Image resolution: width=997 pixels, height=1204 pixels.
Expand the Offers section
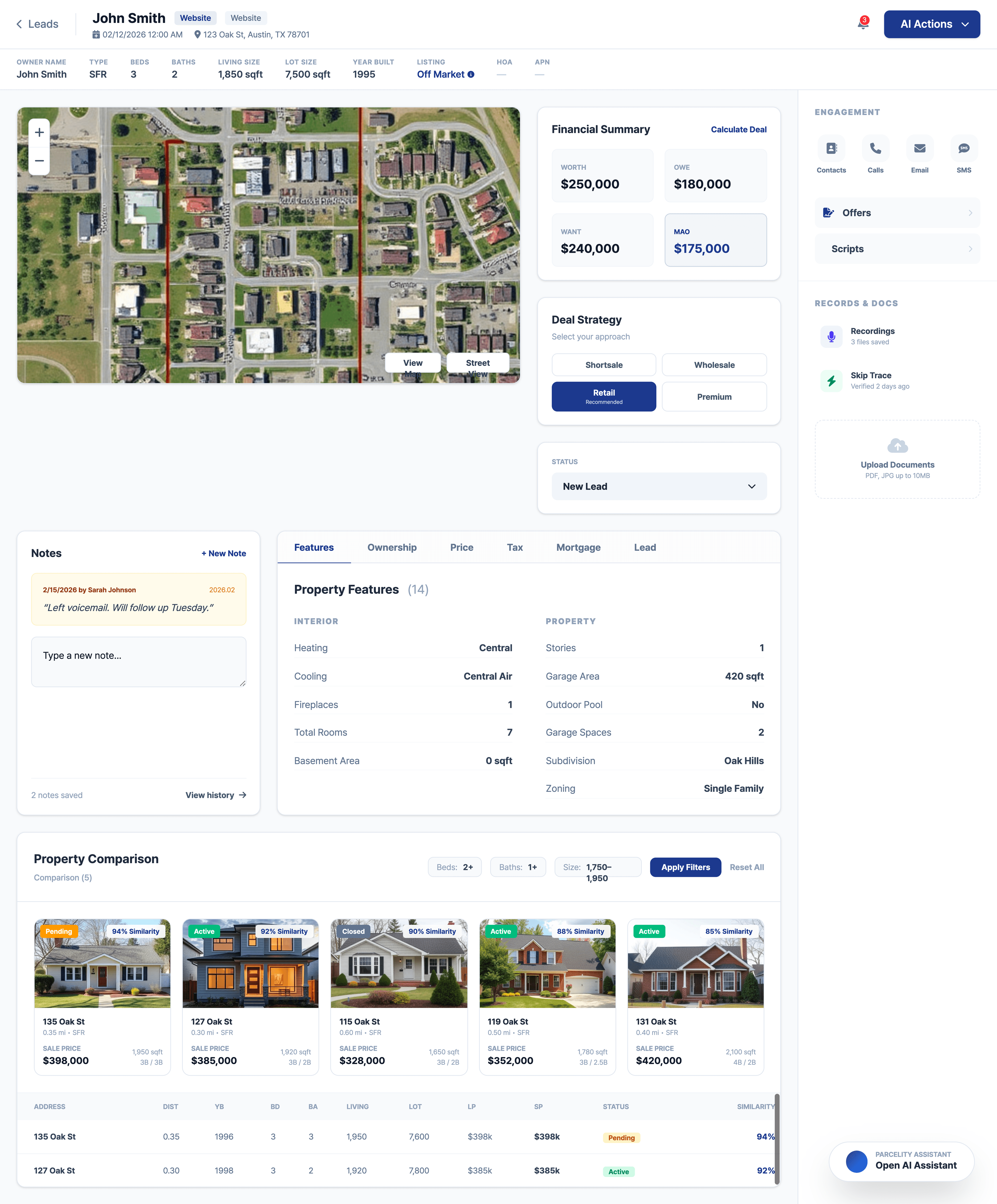(x=897, y=212)
